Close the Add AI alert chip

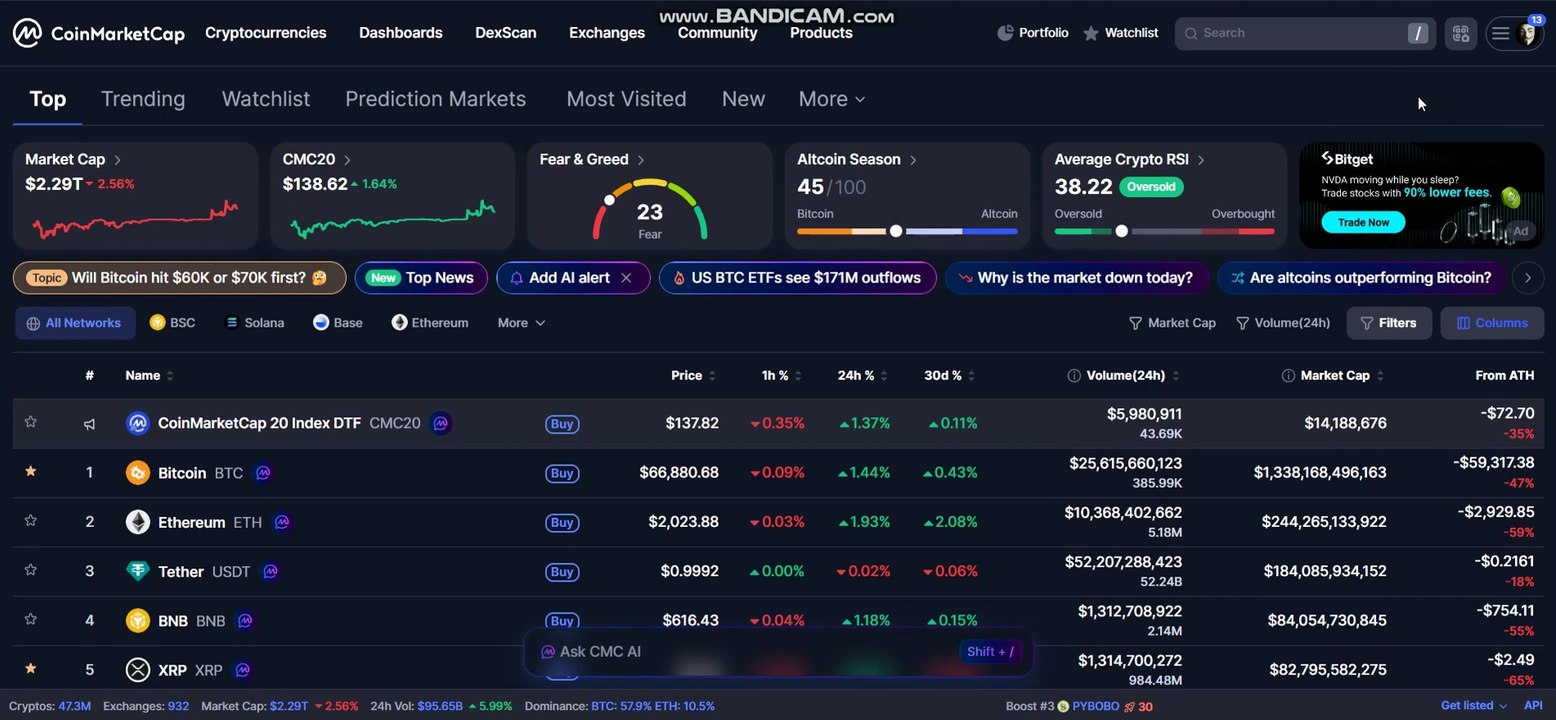[626, 278]
